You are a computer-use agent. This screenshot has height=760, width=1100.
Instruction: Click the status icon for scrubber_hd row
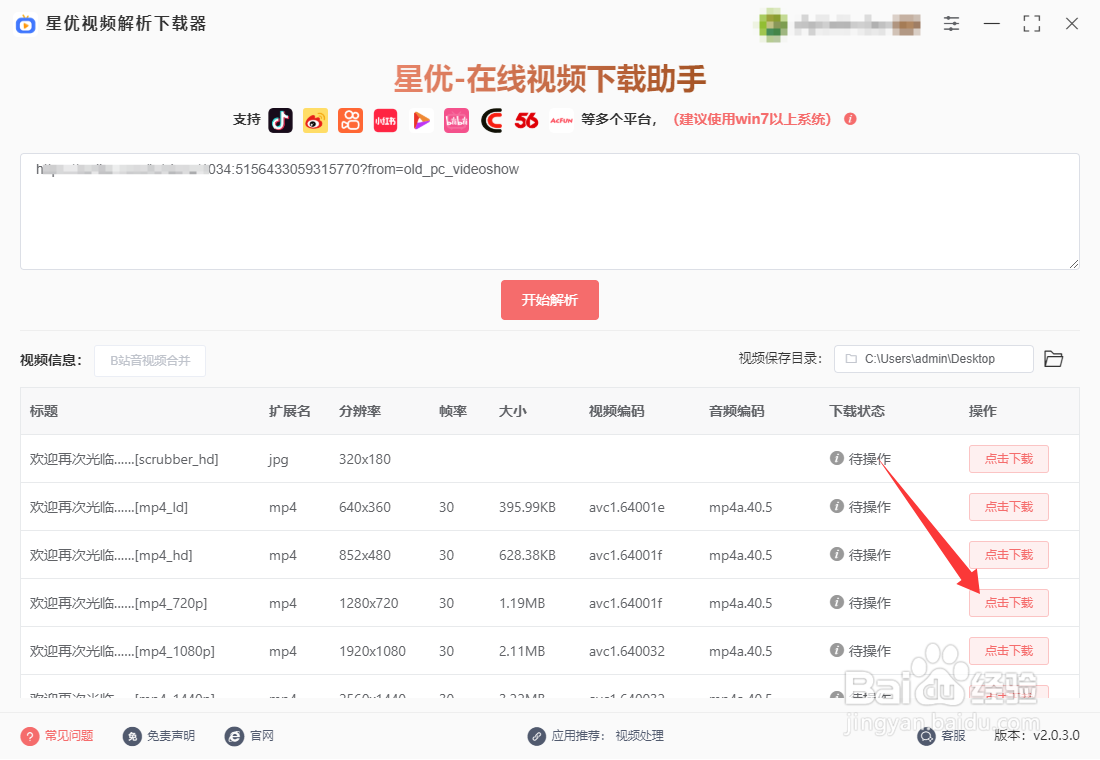pos(836,458)
